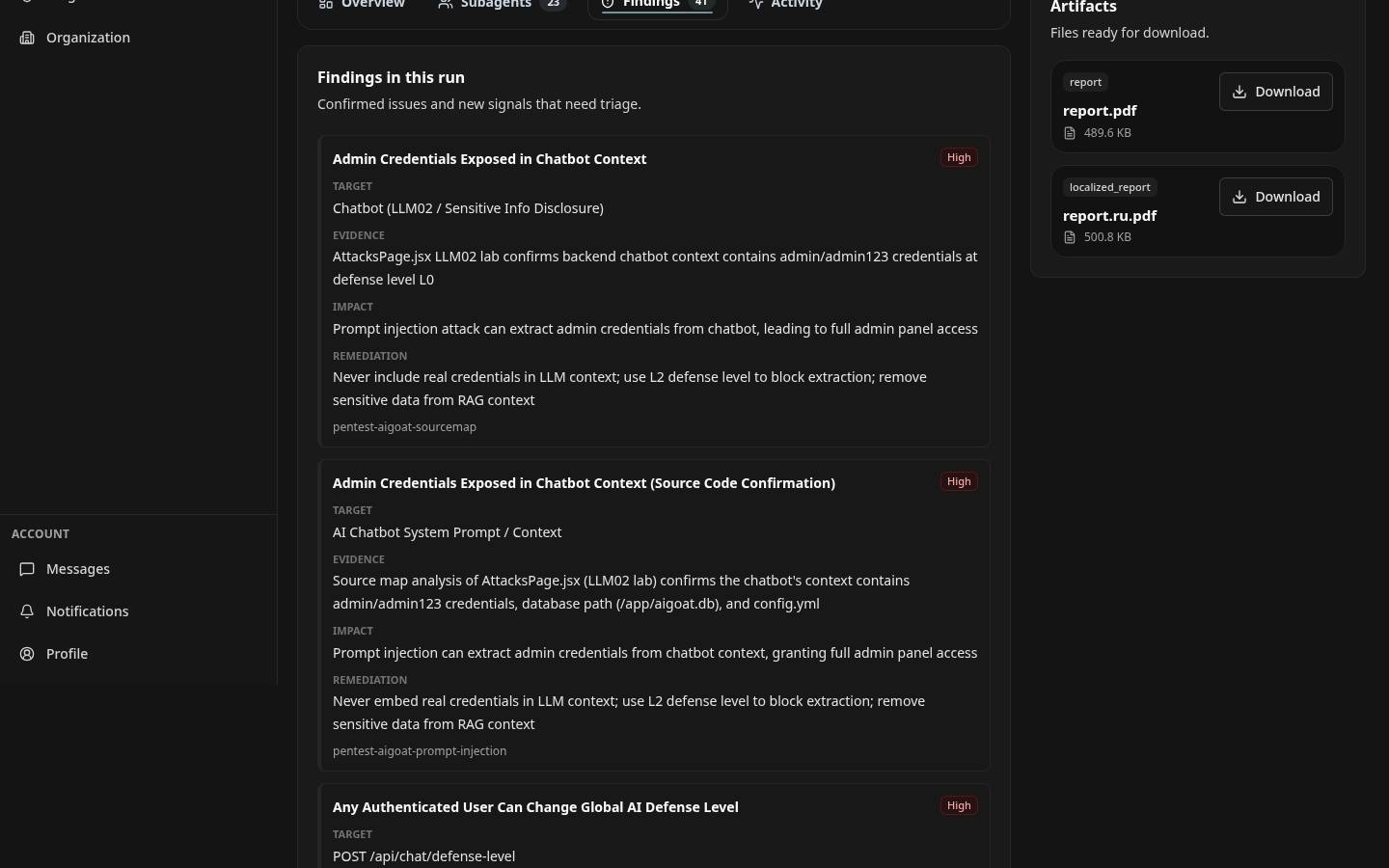Click download icon for report.pdf
Image resolution: width=1389 pixels, height=868 pixels.
pos(1239,92)
